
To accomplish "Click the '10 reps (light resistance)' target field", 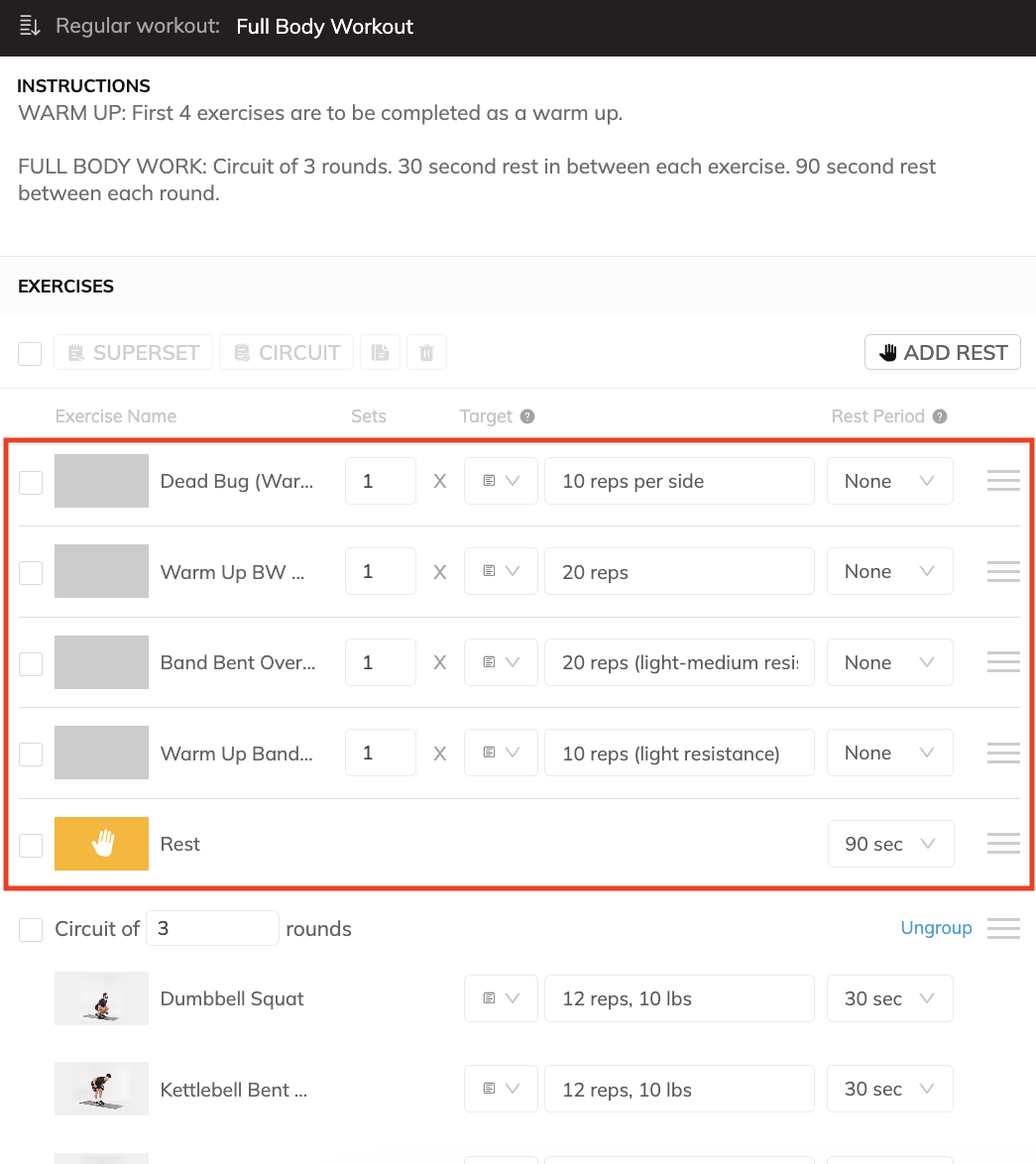I will (x=679, y=753).
